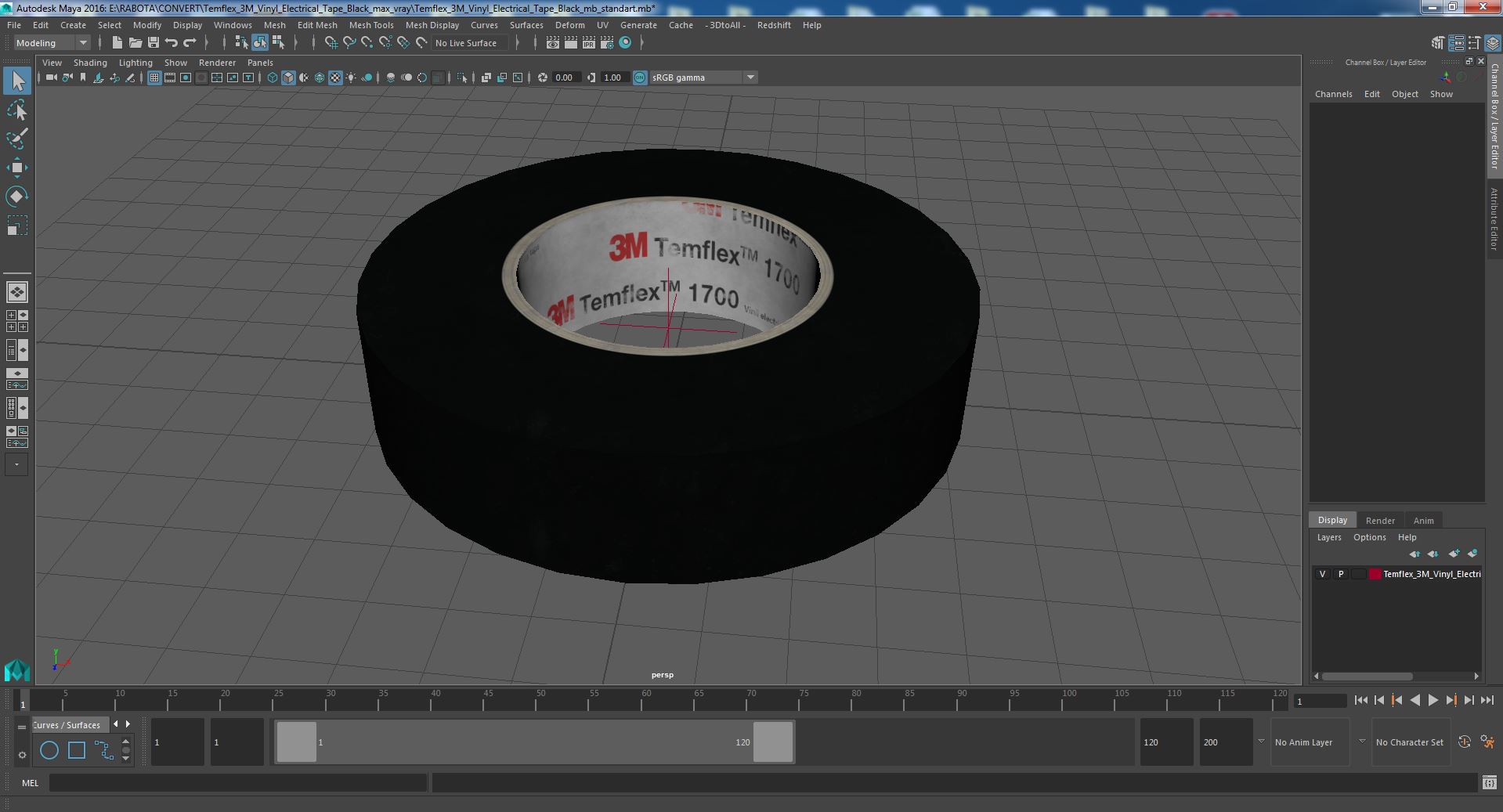
Task: Toggle auto keyframe button
Action: point(1465,742)
